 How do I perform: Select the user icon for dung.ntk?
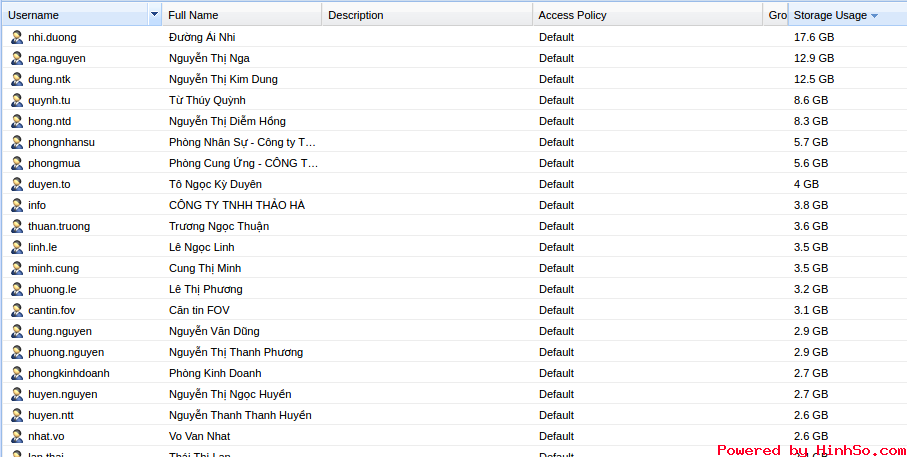(17, 79)
